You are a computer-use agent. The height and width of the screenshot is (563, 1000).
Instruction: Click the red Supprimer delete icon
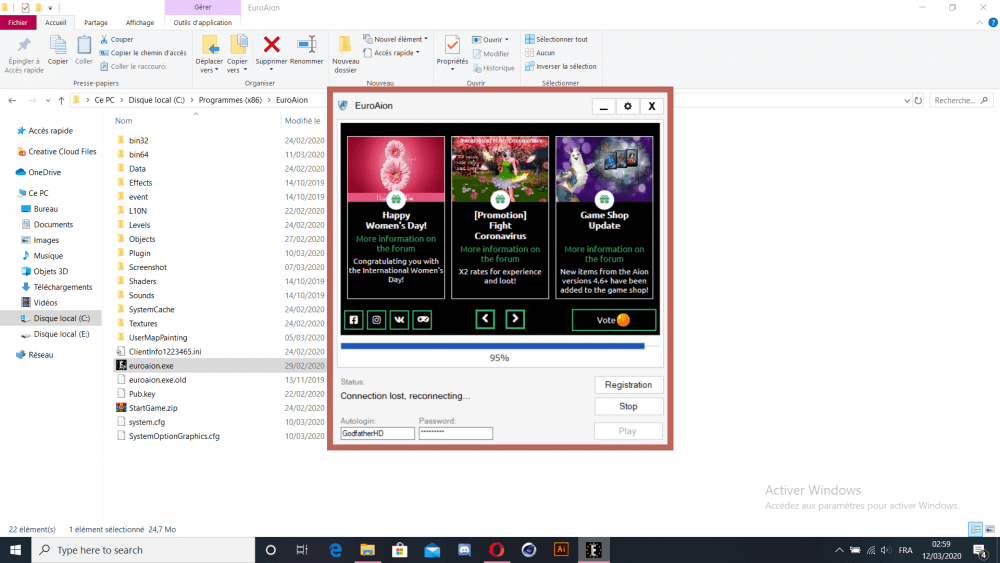click(271, 45)
